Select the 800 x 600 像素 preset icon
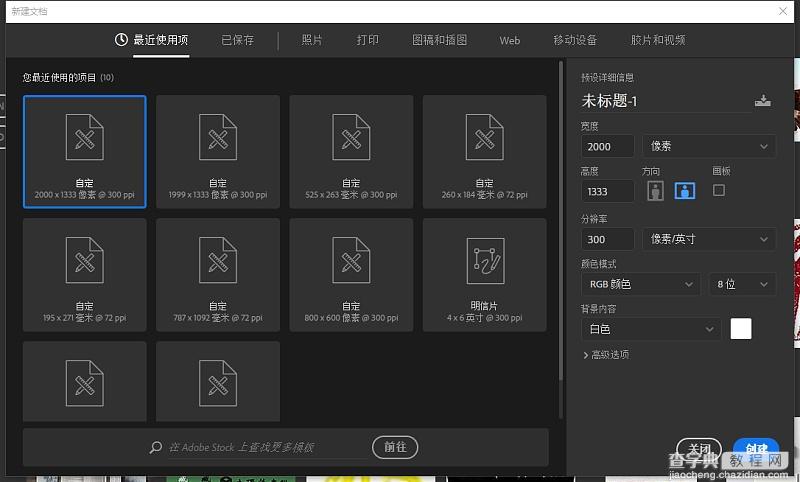800x482 pixels. pyautogui.click(x=351, y=260)
